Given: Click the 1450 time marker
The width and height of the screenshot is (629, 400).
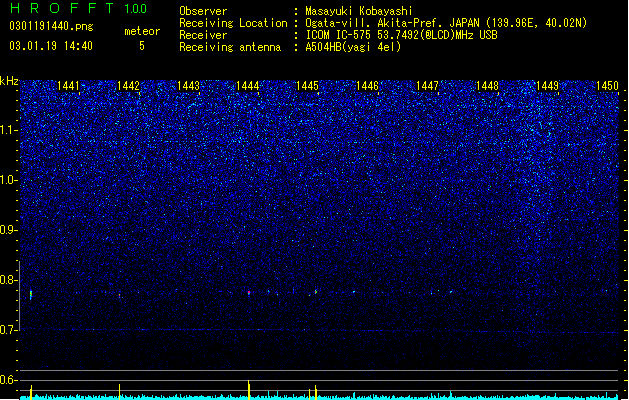Looking at the screenshot, I should (607, 86).
